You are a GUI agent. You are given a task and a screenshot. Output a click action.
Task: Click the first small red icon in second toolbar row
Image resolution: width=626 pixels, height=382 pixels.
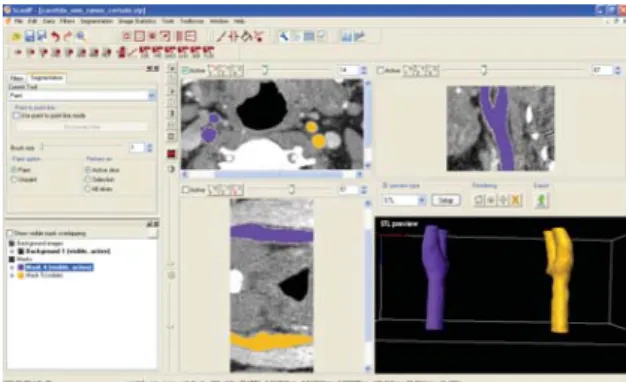click(x=18, y=52)
